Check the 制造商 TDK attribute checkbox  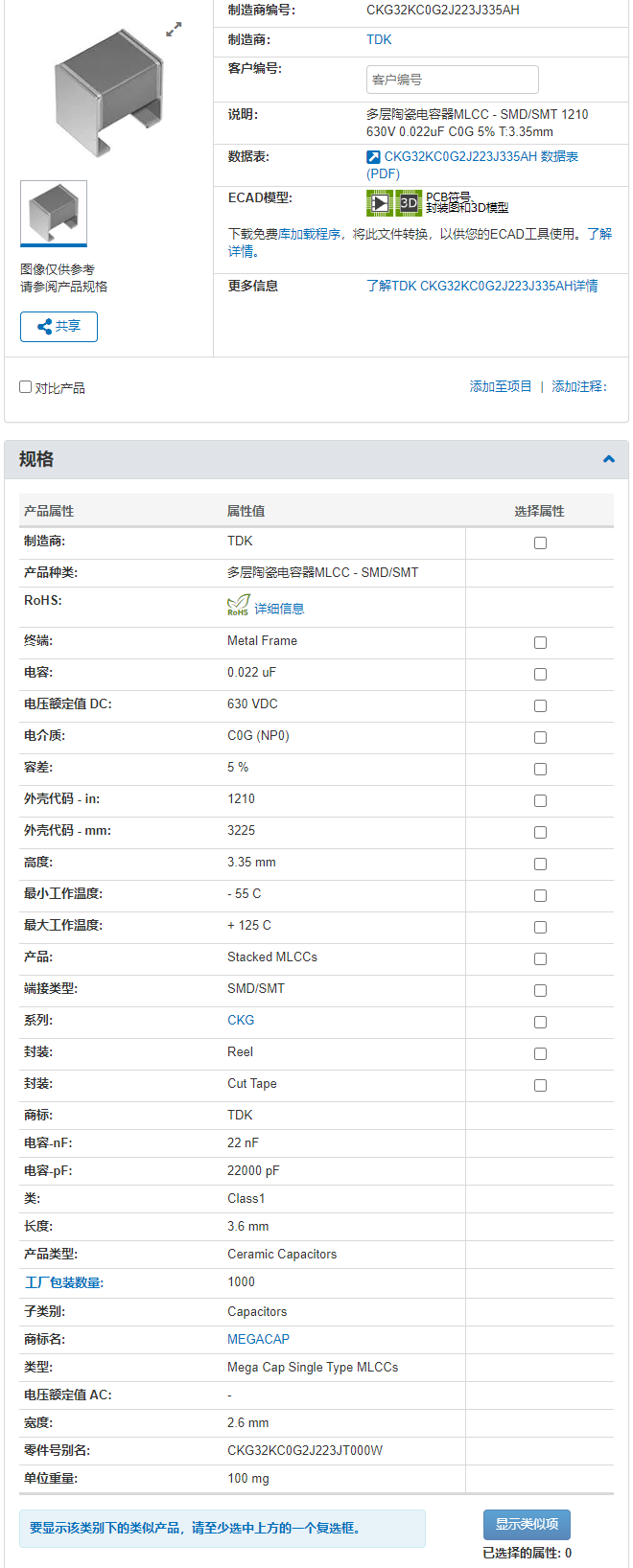click(x=540, y=542)
